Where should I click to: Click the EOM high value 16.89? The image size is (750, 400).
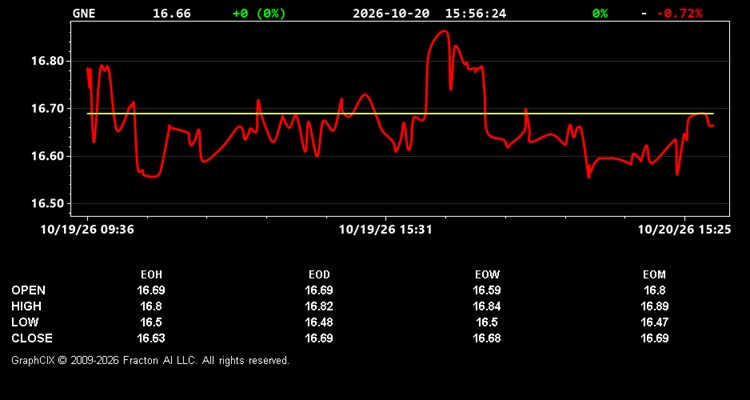point(654,306)
